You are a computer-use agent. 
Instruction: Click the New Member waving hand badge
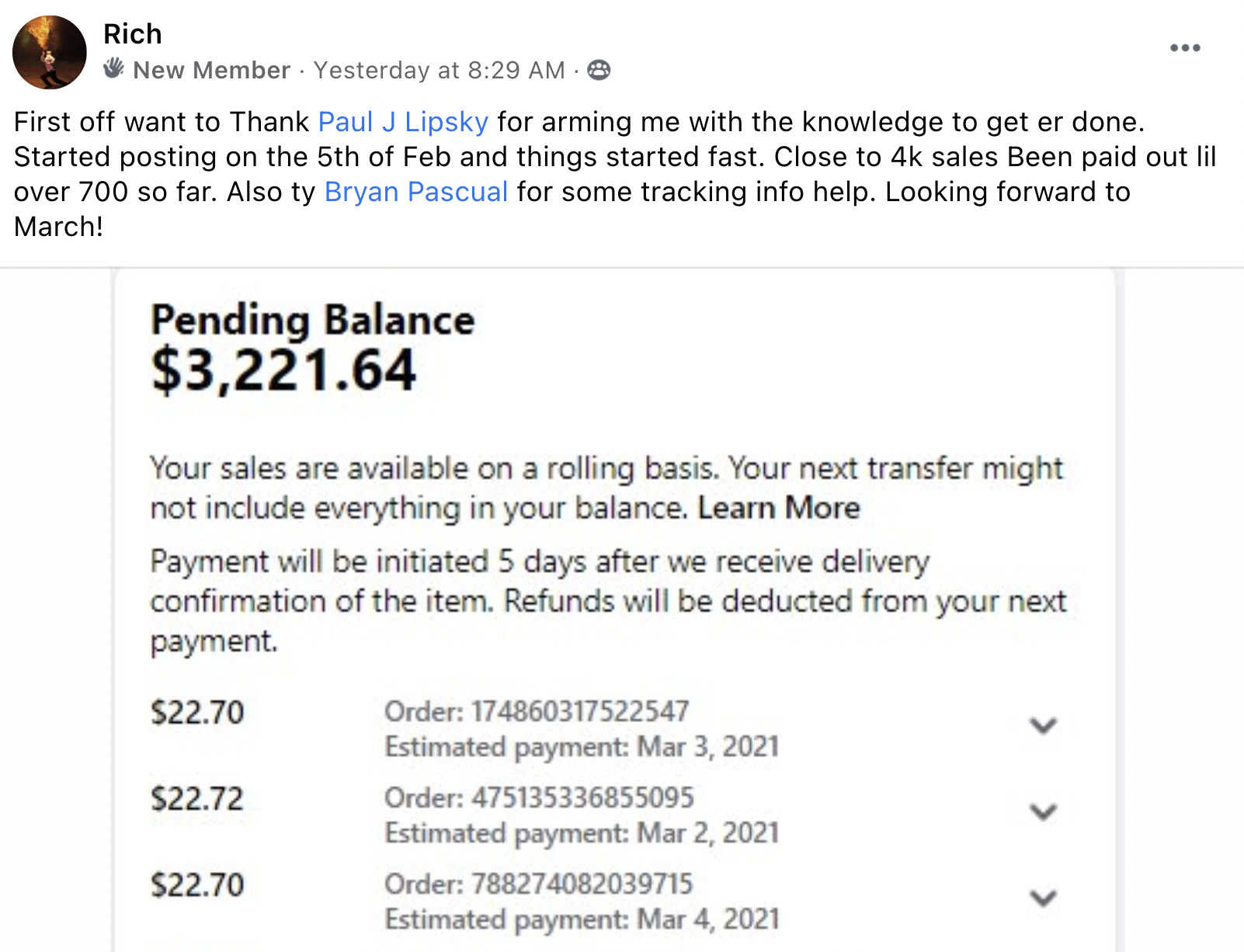click(113, 68)
